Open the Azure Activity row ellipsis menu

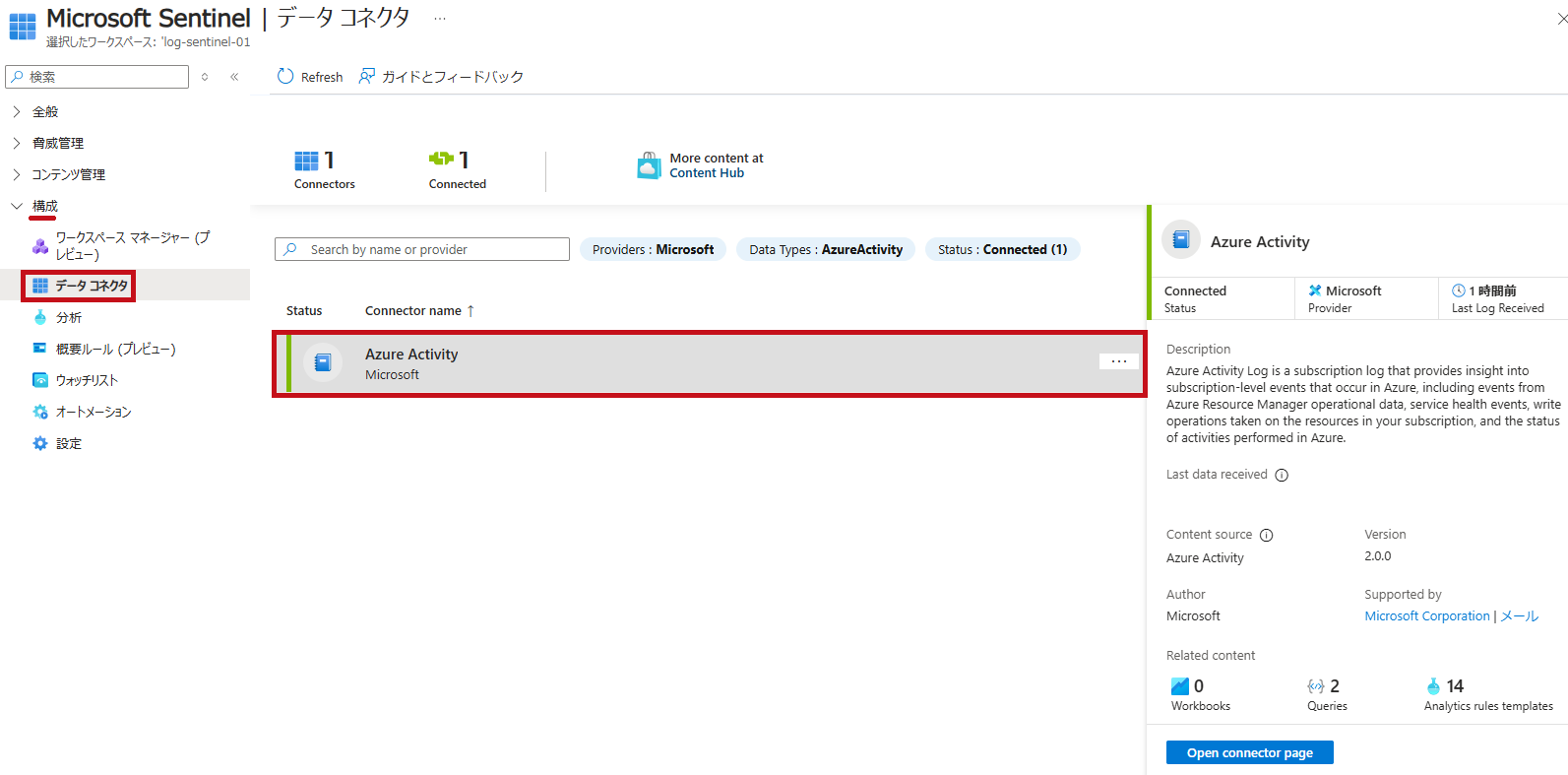pyautogui.click(x=1119, y=361)
